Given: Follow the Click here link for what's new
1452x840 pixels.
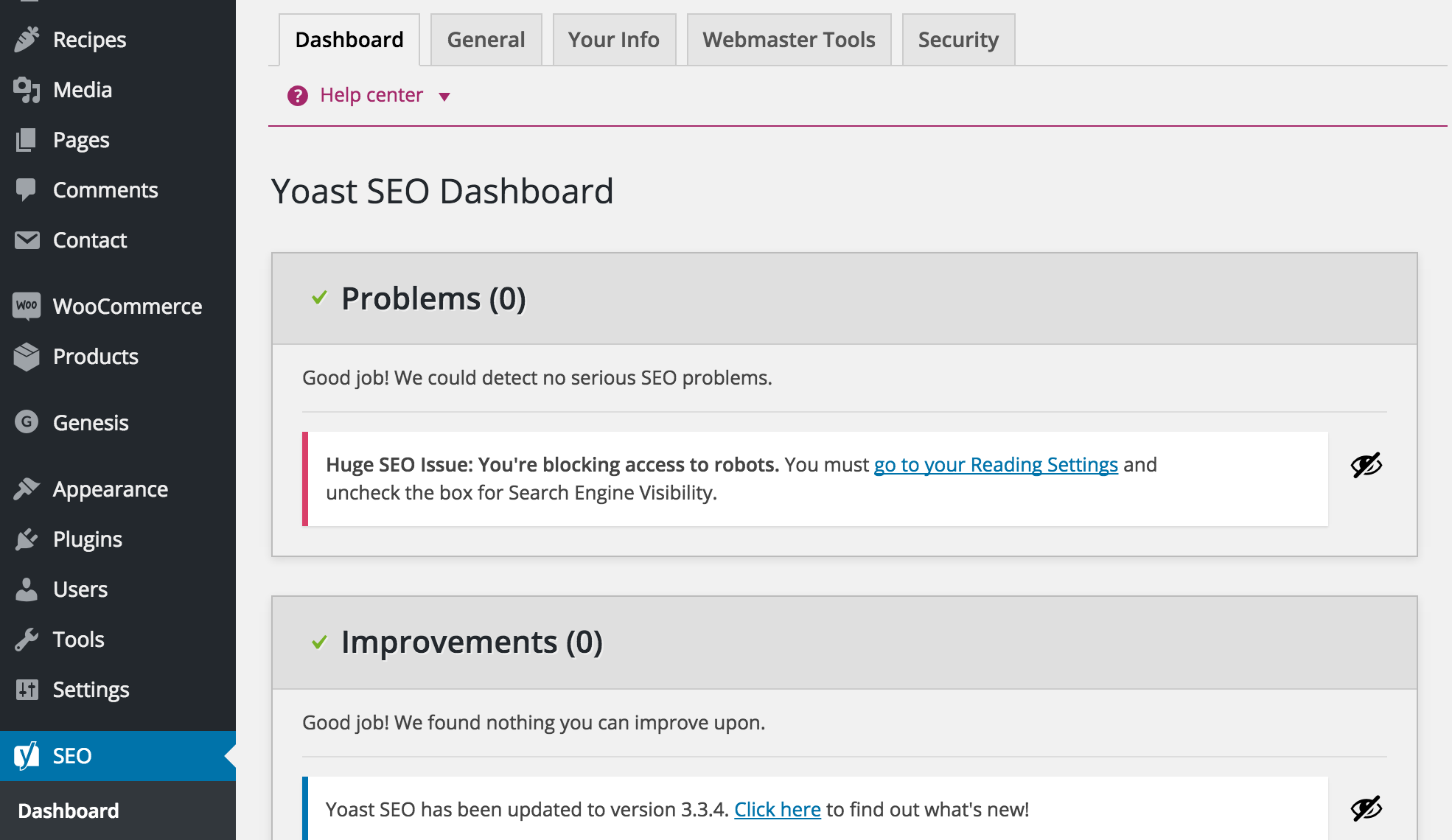Looking at the screenshot, I should (x=778, y=809).
